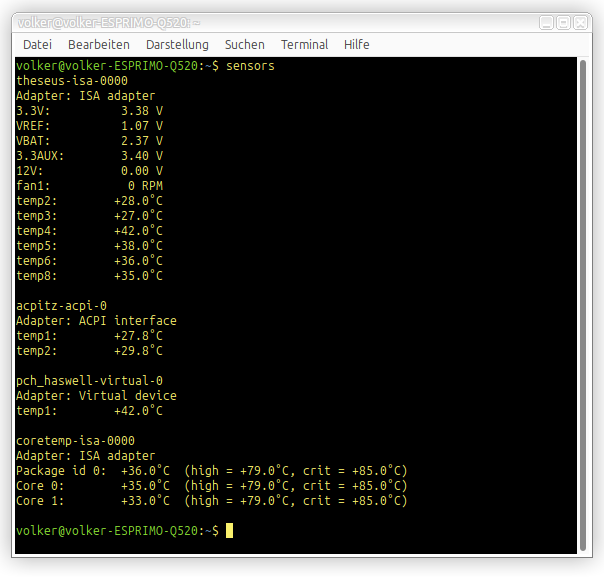Click the 'crit = +85.0°C)' on Package row
Image resolution: width=604 pixels, height=579 pixels.
coord(355,471)
